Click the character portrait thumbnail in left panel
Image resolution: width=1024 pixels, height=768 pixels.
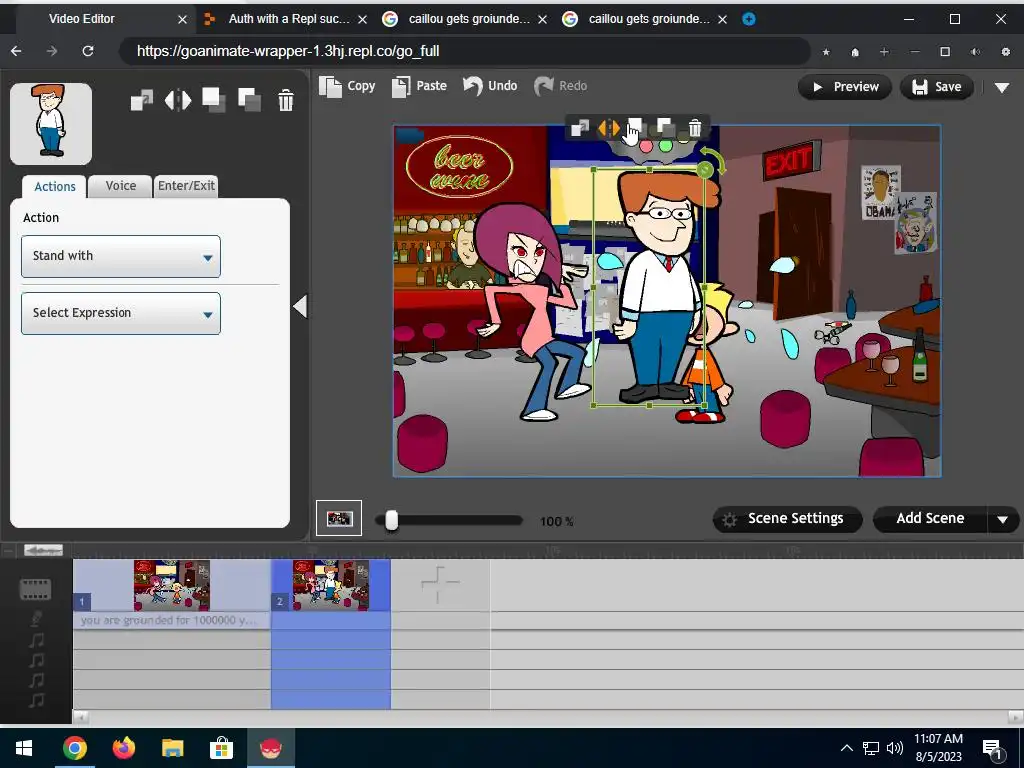pos(51,123)
